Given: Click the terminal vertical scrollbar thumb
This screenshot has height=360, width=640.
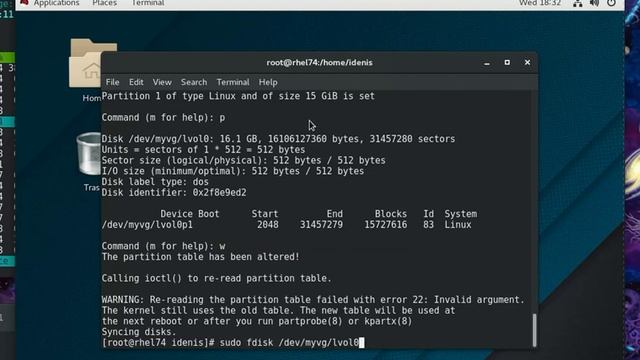Looking at the screenshot, I should click(x=534, y=330).
